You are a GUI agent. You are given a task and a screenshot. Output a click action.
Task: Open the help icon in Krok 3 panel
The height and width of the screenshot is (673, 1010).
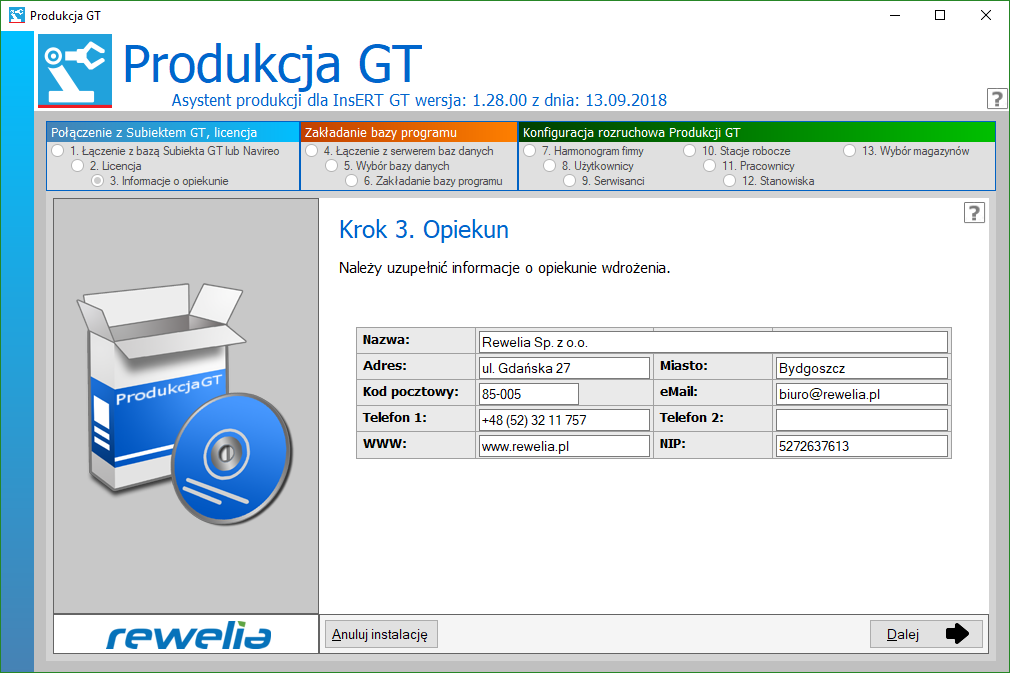point(974,212)
